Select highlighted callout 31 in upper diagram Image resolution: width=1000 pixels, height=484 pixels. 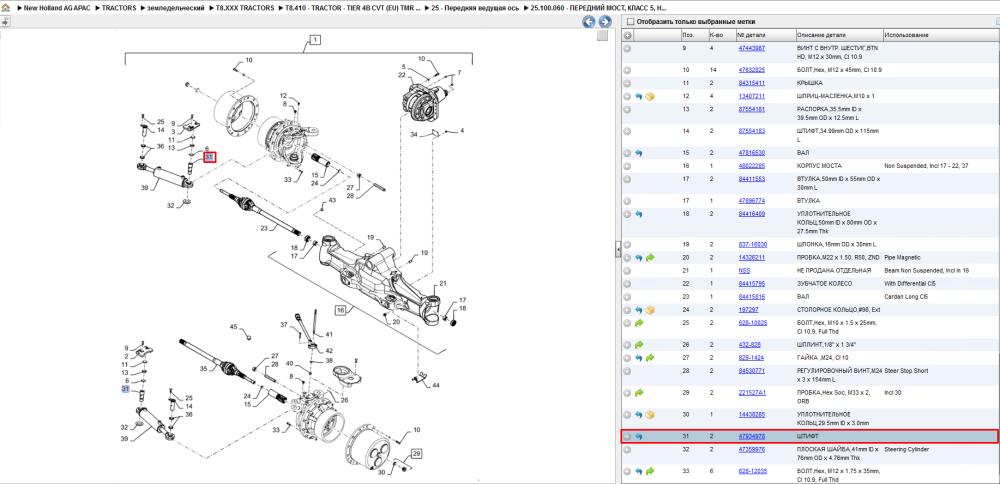click(x=210, y=157)
